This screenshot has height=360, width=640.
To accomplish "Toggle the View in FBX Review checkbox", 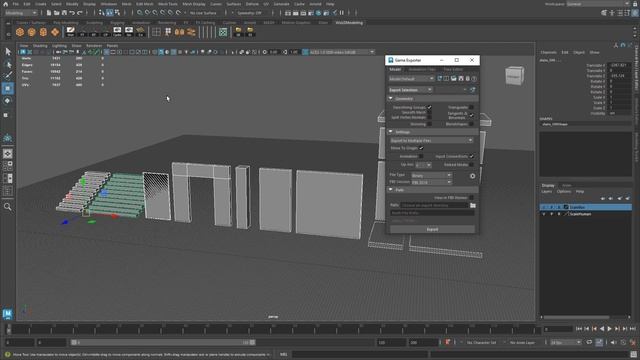I will [471, 198].
